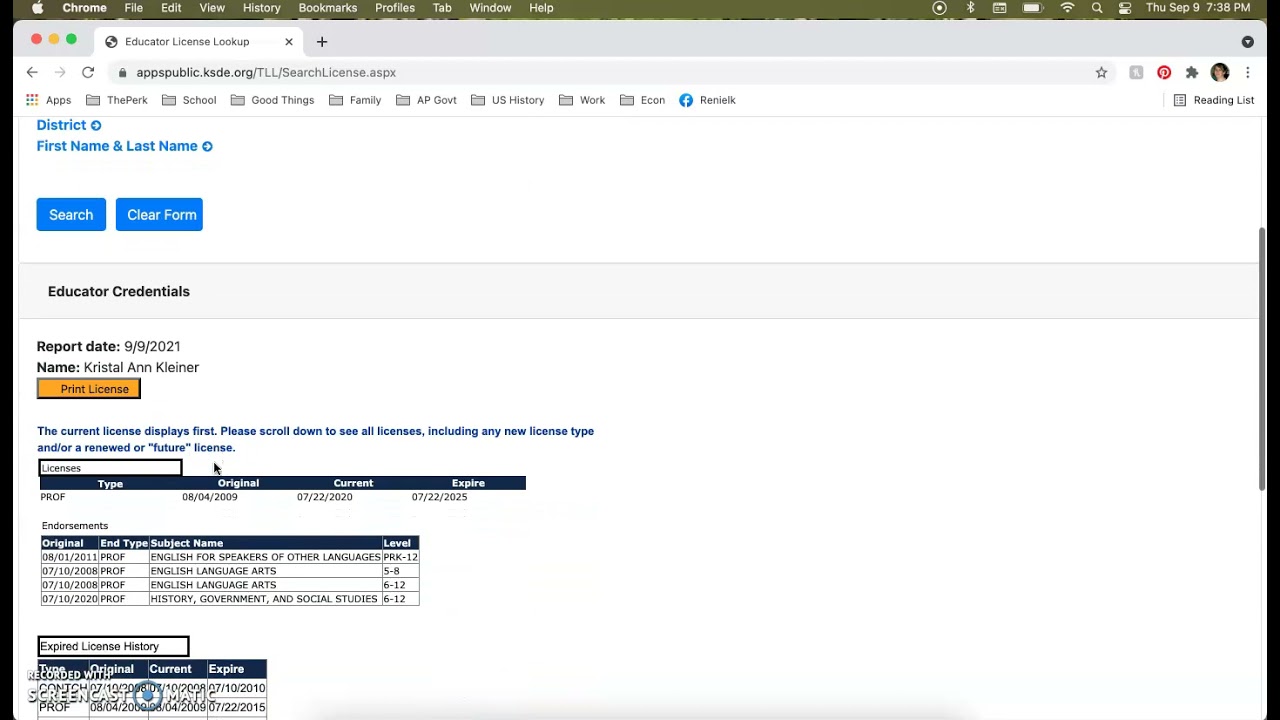Click ENGLISH FOR SPEAKERS OF OTHER LANGUAGES

point(265,557)
